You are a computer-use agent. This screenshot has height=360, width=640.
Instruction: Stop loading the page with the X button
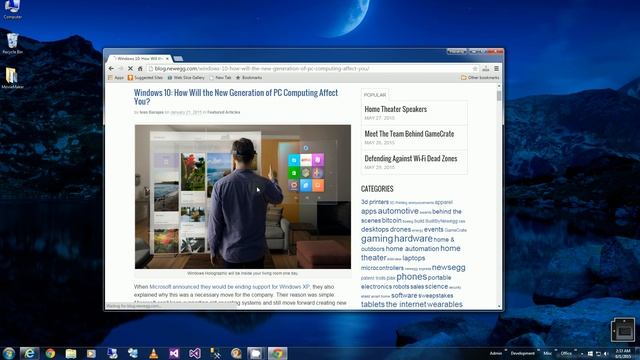[130, 69]
